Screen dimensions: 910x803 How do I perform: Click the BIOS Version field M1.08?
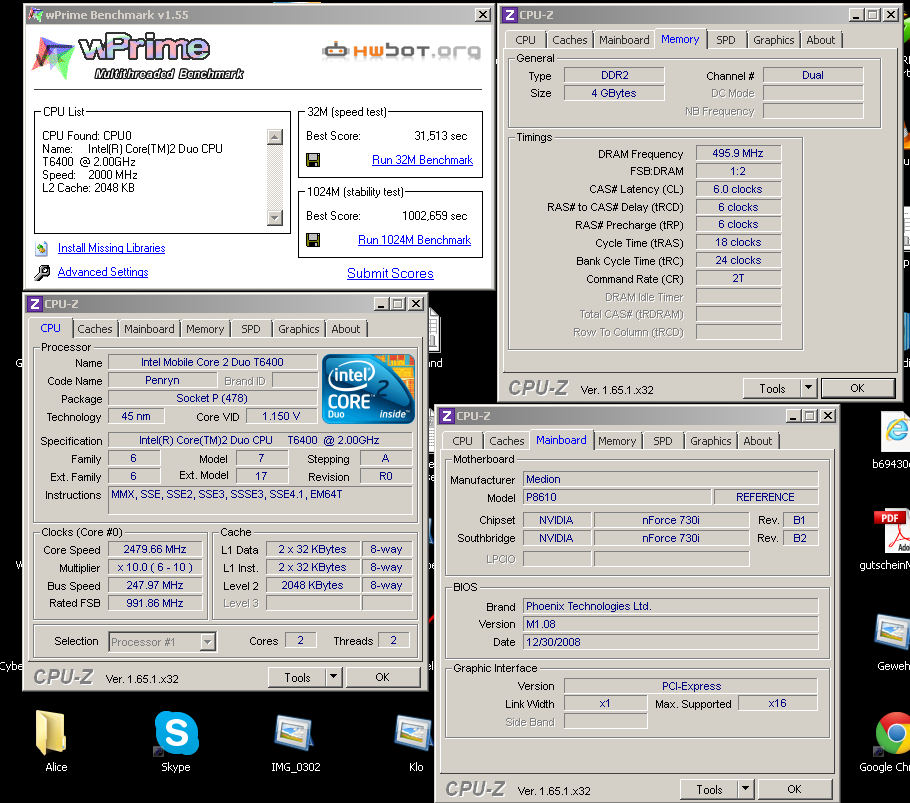pyautogui.click(x=670, y=624)
